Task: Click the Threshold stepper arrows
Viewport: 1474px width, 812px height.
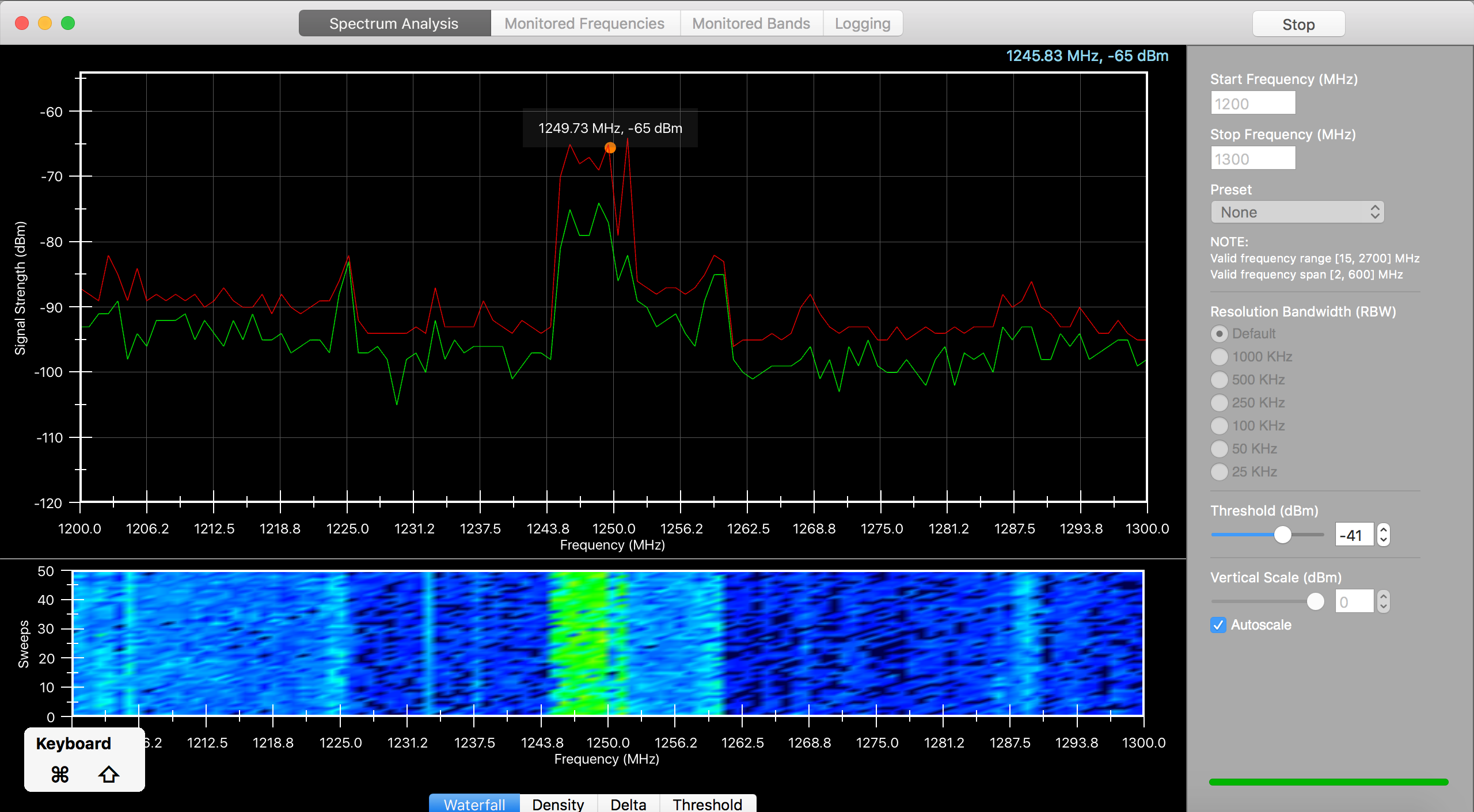Action: (x=1383, y=535)
